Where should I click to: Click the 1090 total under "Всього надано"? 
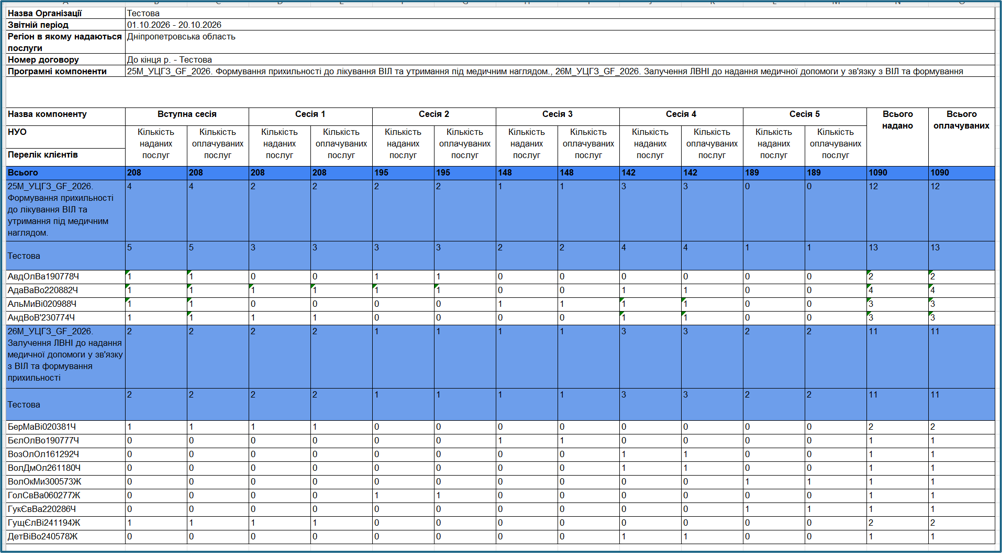[x=898, y=173]
